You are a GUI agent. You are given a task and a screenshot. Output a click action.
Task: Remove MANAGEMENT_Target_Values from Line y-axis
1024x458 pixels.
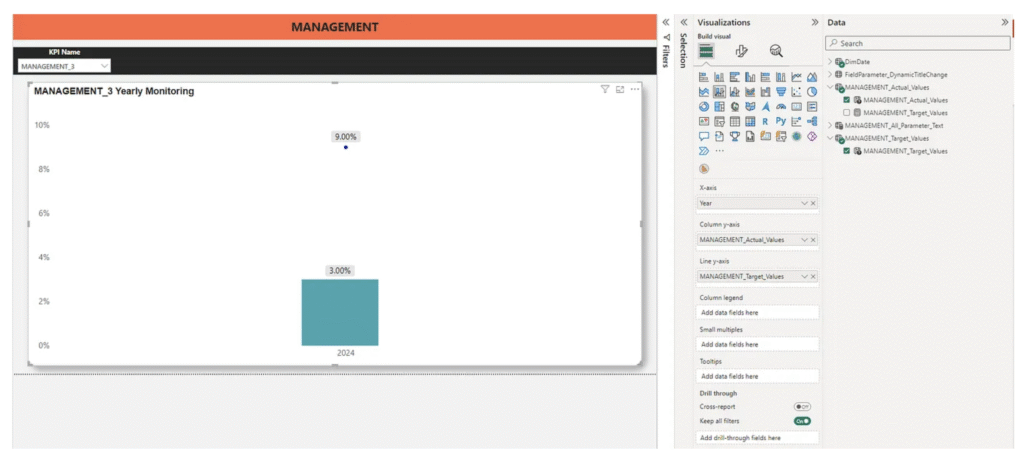click(813, 276)
